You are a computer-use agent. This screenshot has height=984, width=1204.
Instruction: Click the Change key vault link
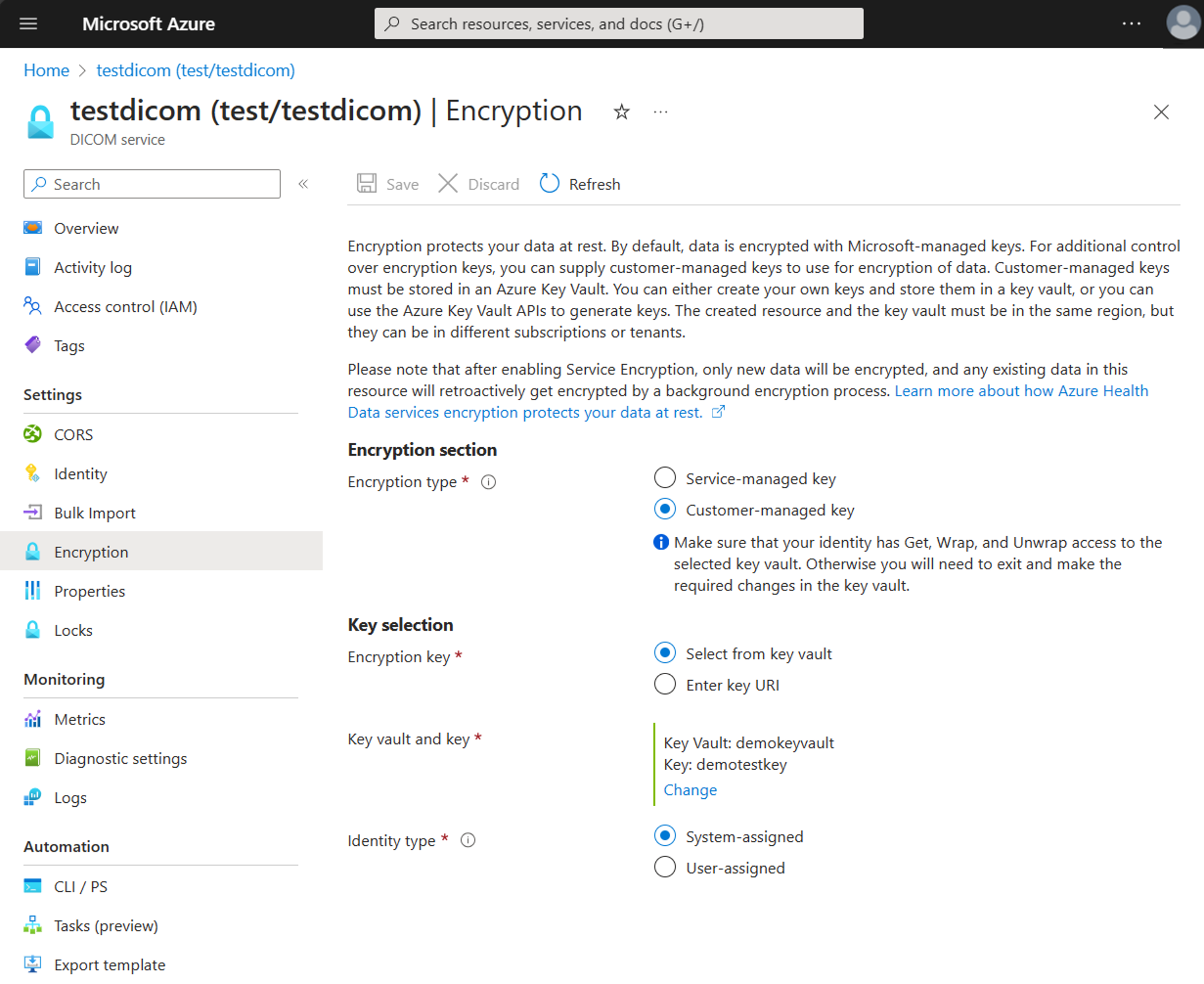pos(690,790)
